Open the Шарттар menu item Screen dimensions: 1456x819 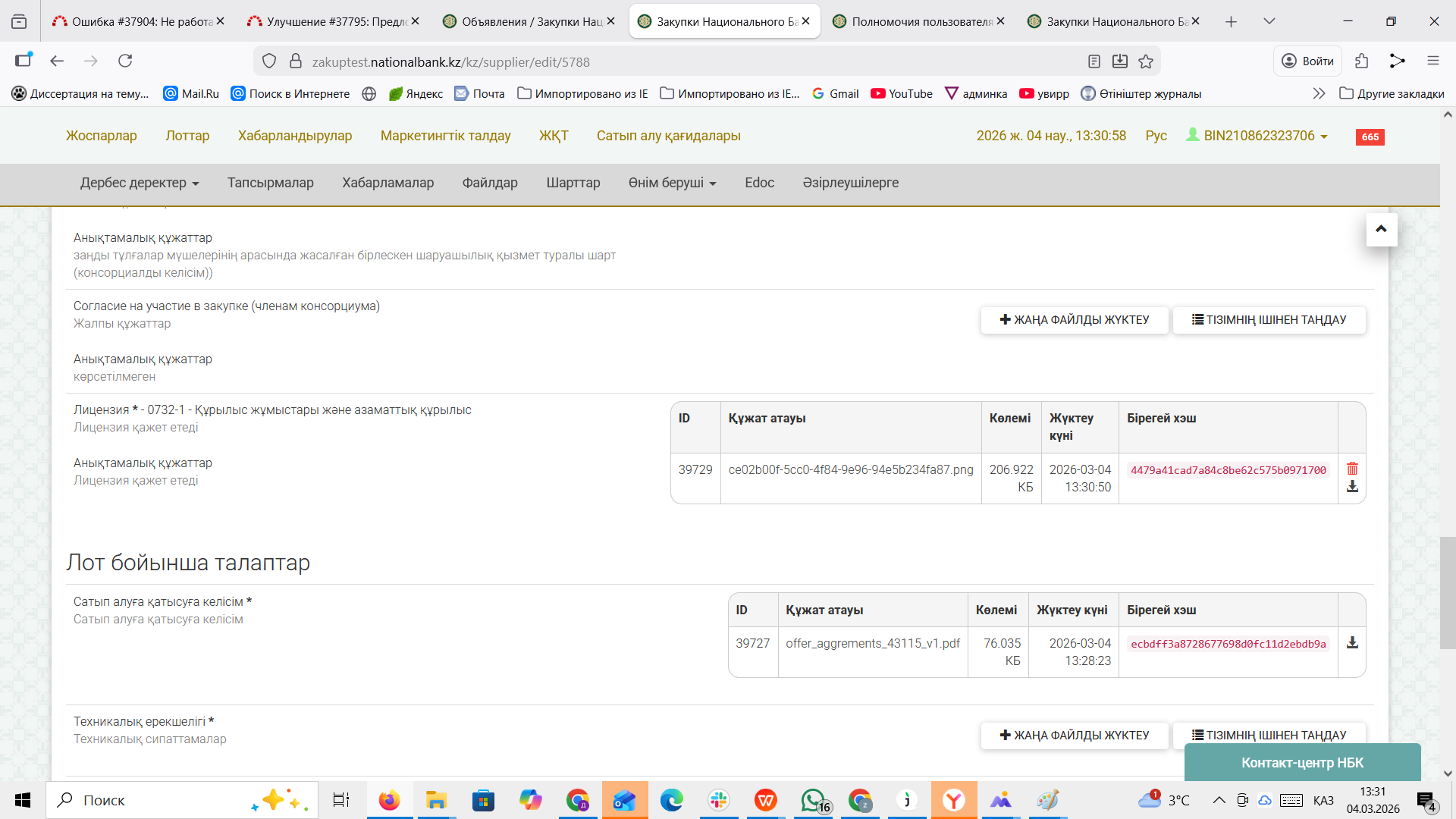[x=573, y=183]
